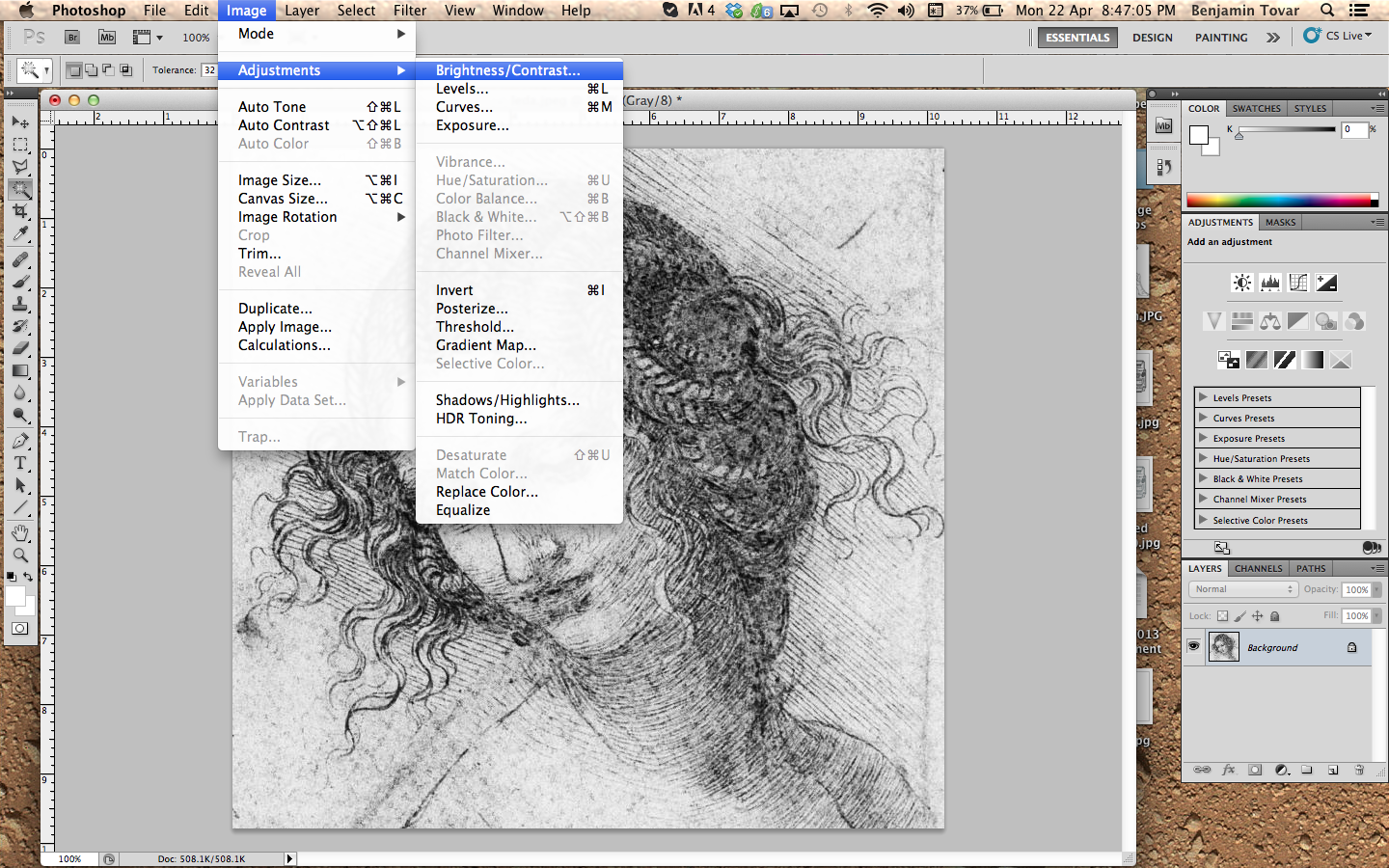Select the Crop tool
The image size is (1389, 868).
tap(20, 211)
